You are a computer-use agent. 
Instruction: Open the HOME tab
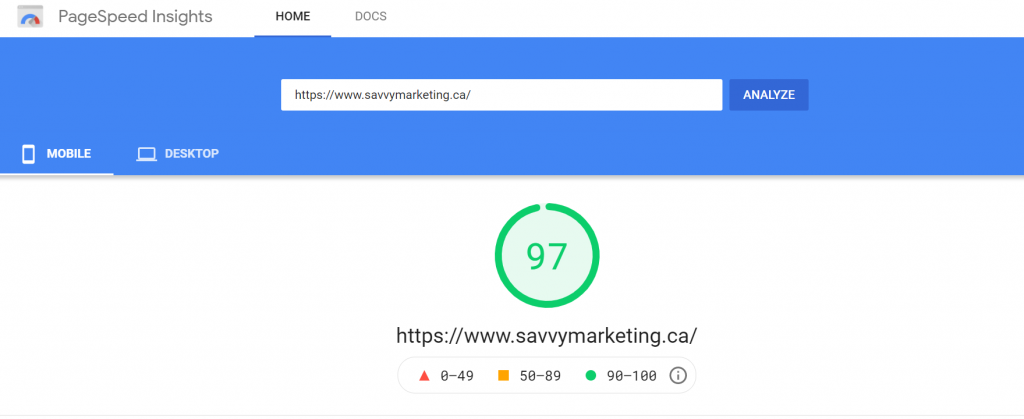pos(293,17)
